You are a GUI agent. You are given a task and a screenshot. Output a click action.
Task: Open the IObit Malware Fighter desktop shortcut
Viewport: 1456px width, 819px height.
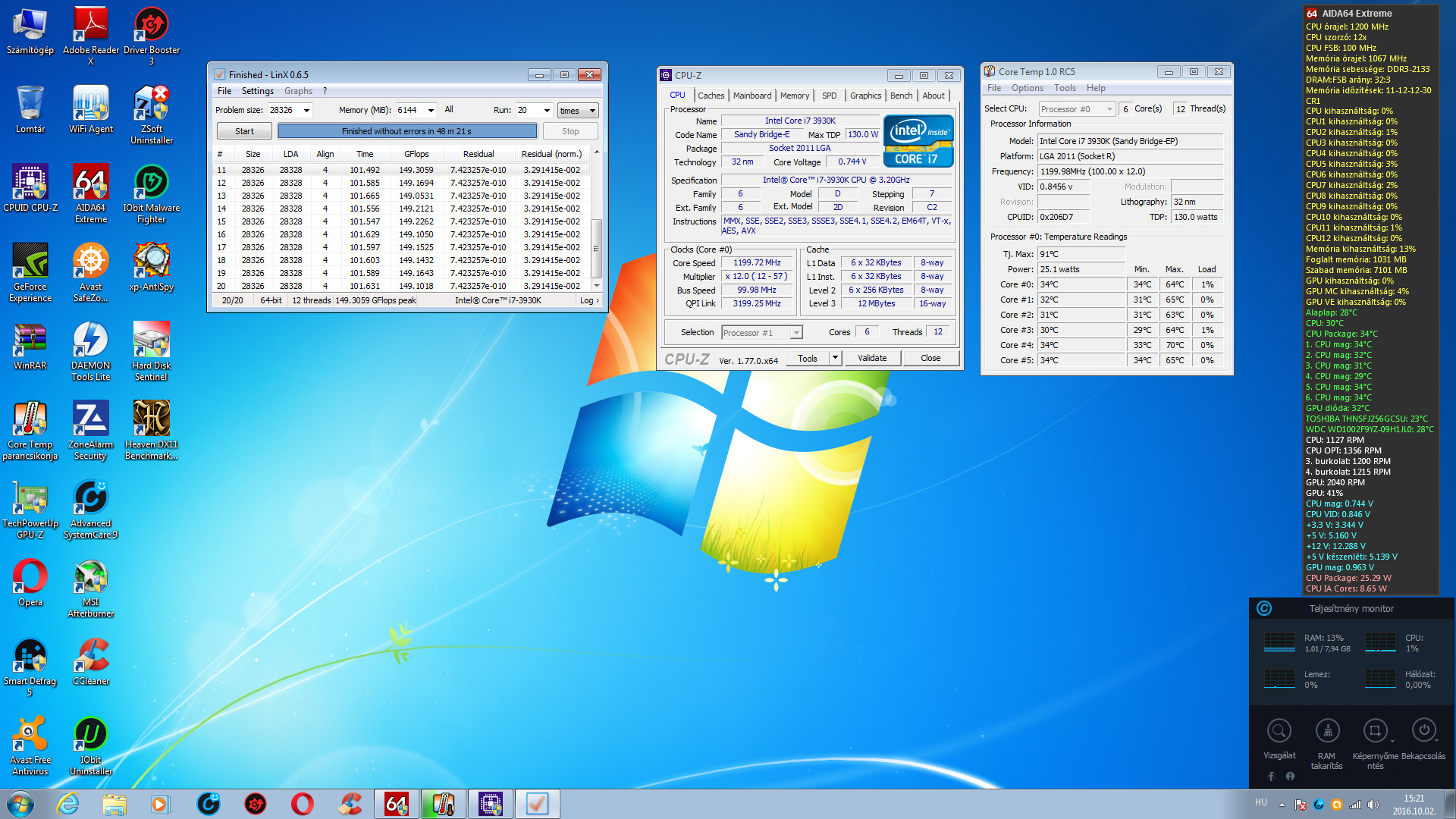click(x=152, y=193)
